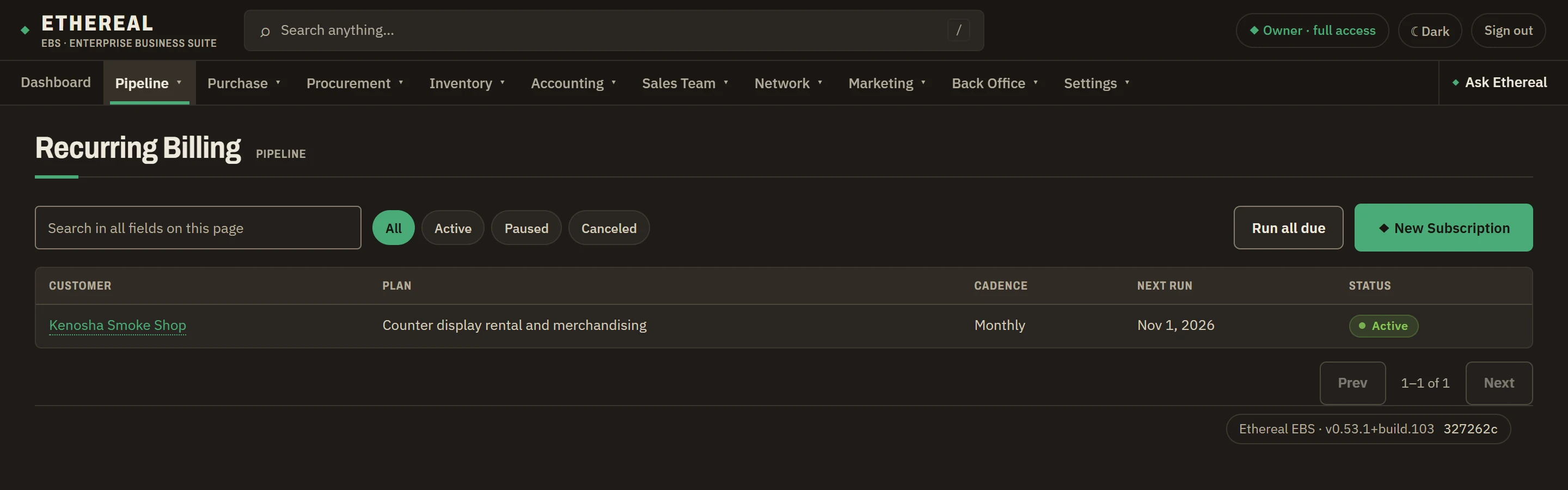Expand the Procurement menu
The height and width of the screenshot is (490, 1568).
click(x=354, y=83)
